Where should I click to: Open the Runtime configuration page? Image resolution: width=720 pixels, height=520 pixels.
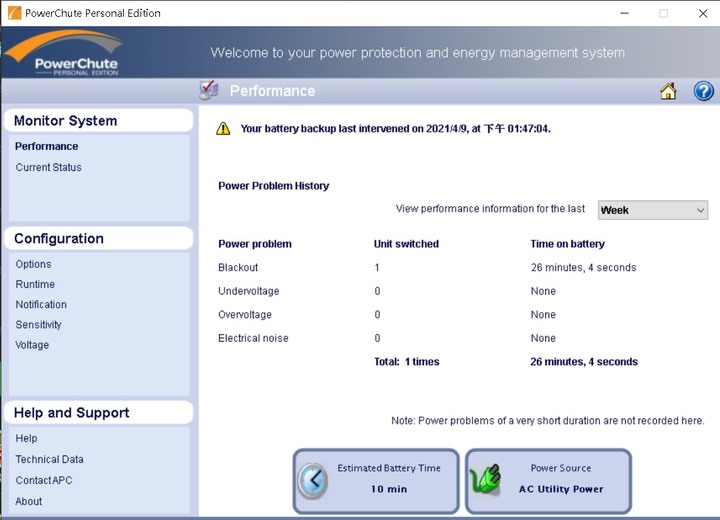35,284
